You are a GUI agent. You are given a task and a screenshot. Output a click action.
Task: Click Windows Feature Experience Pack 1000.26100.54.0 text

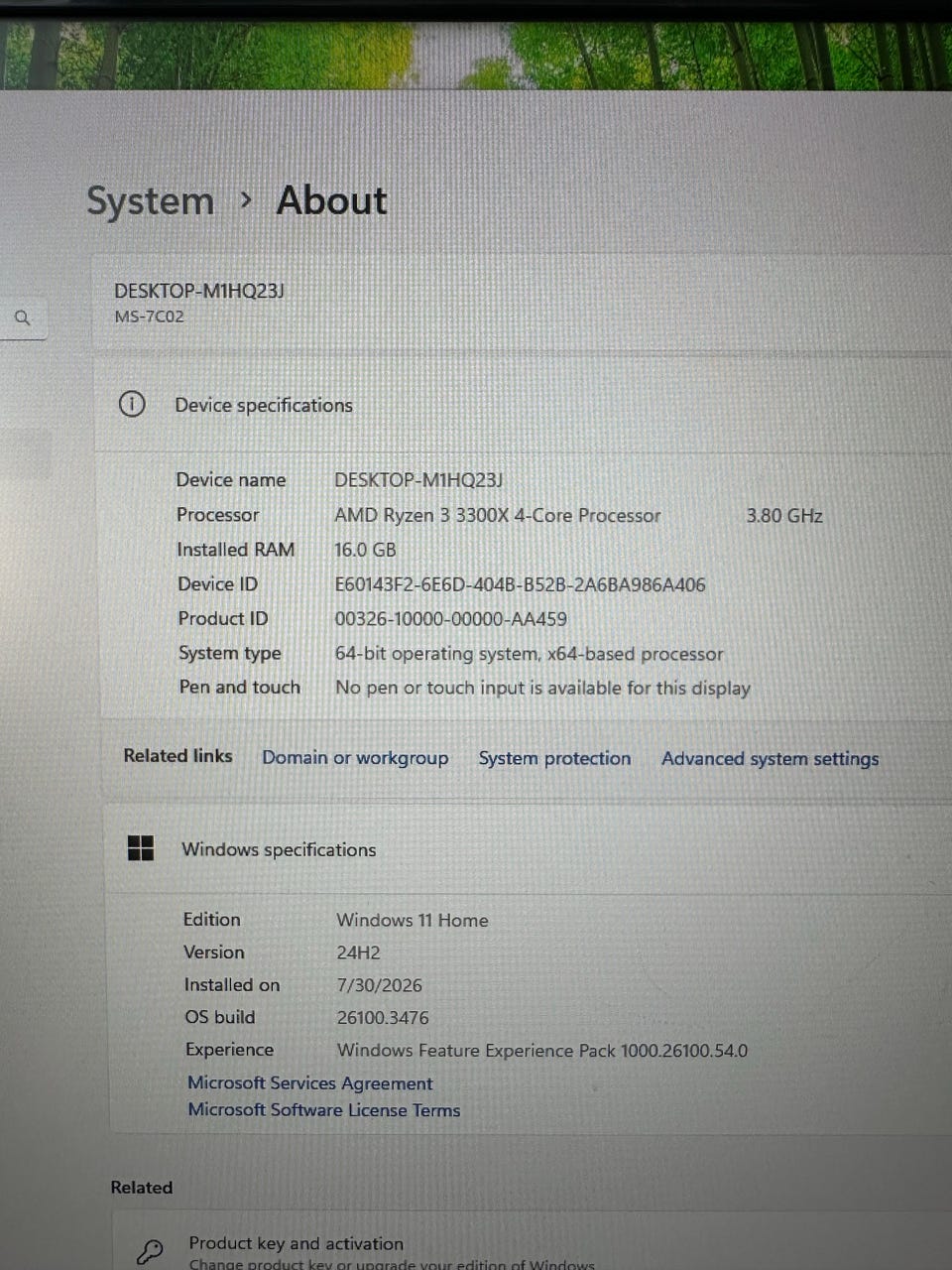click(542, 1050)
